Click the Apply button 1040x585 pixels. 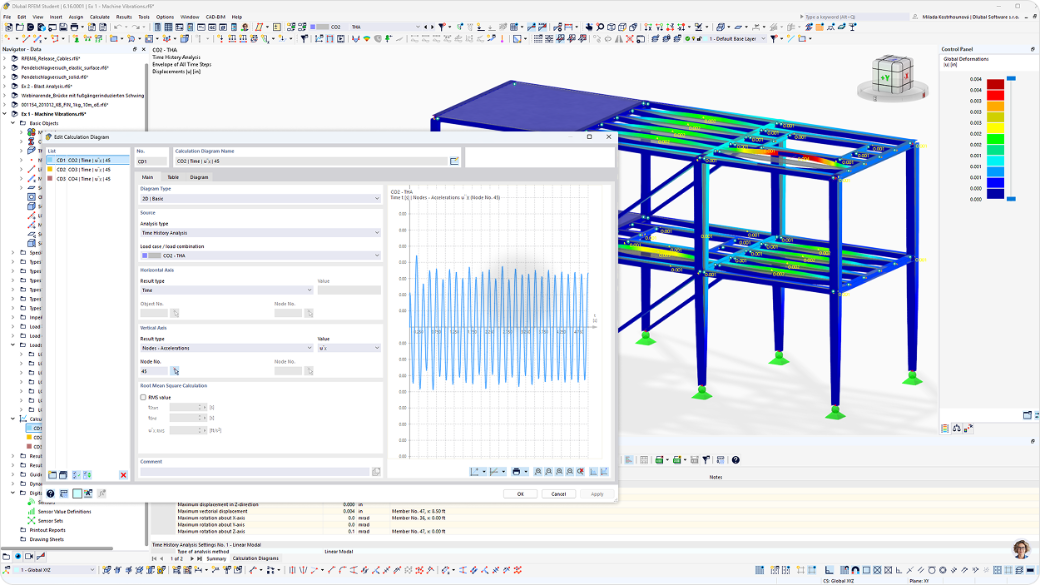[x=597, y=493]
